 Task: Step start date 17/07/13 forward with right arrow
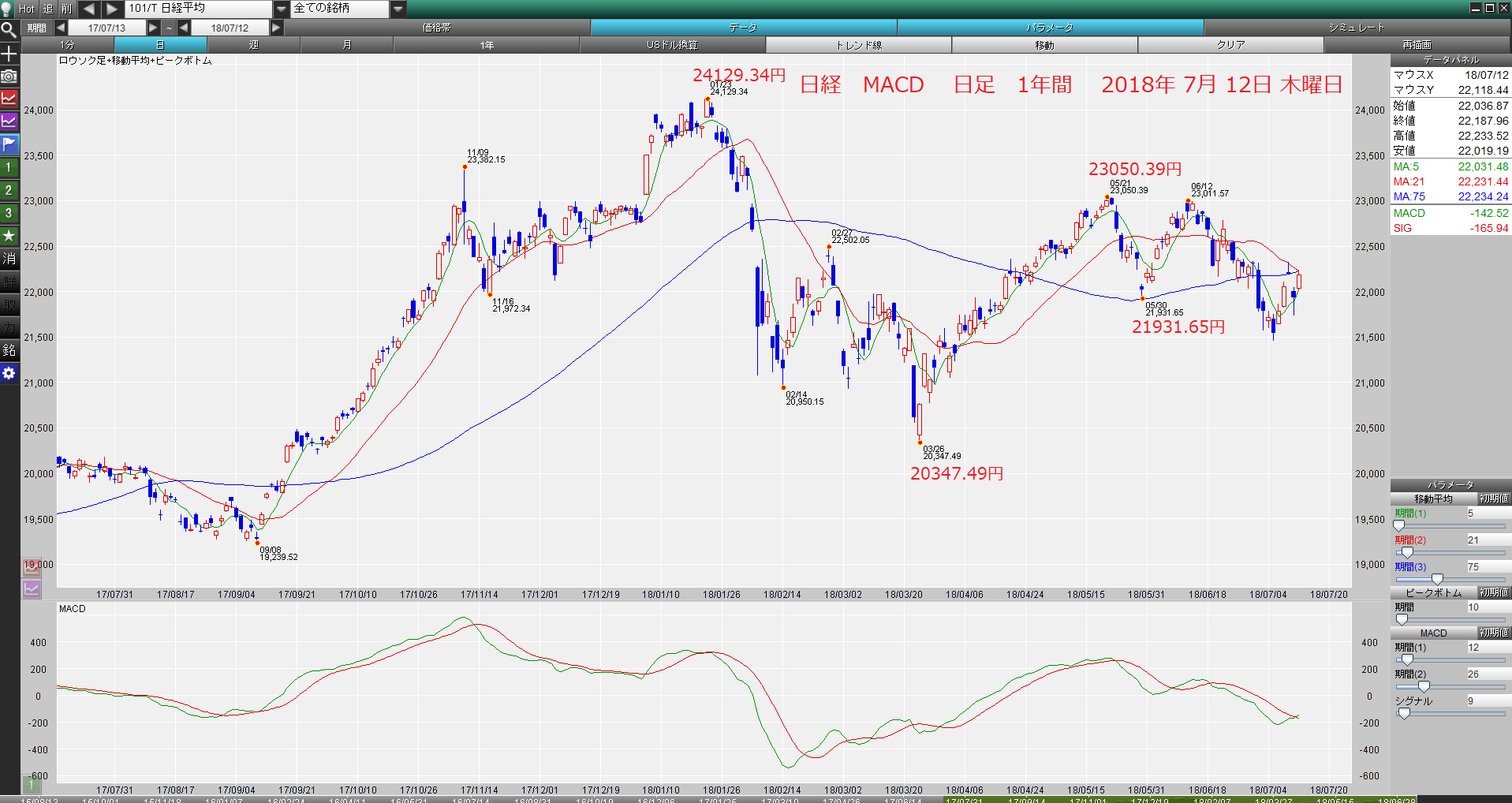[154, 28]
